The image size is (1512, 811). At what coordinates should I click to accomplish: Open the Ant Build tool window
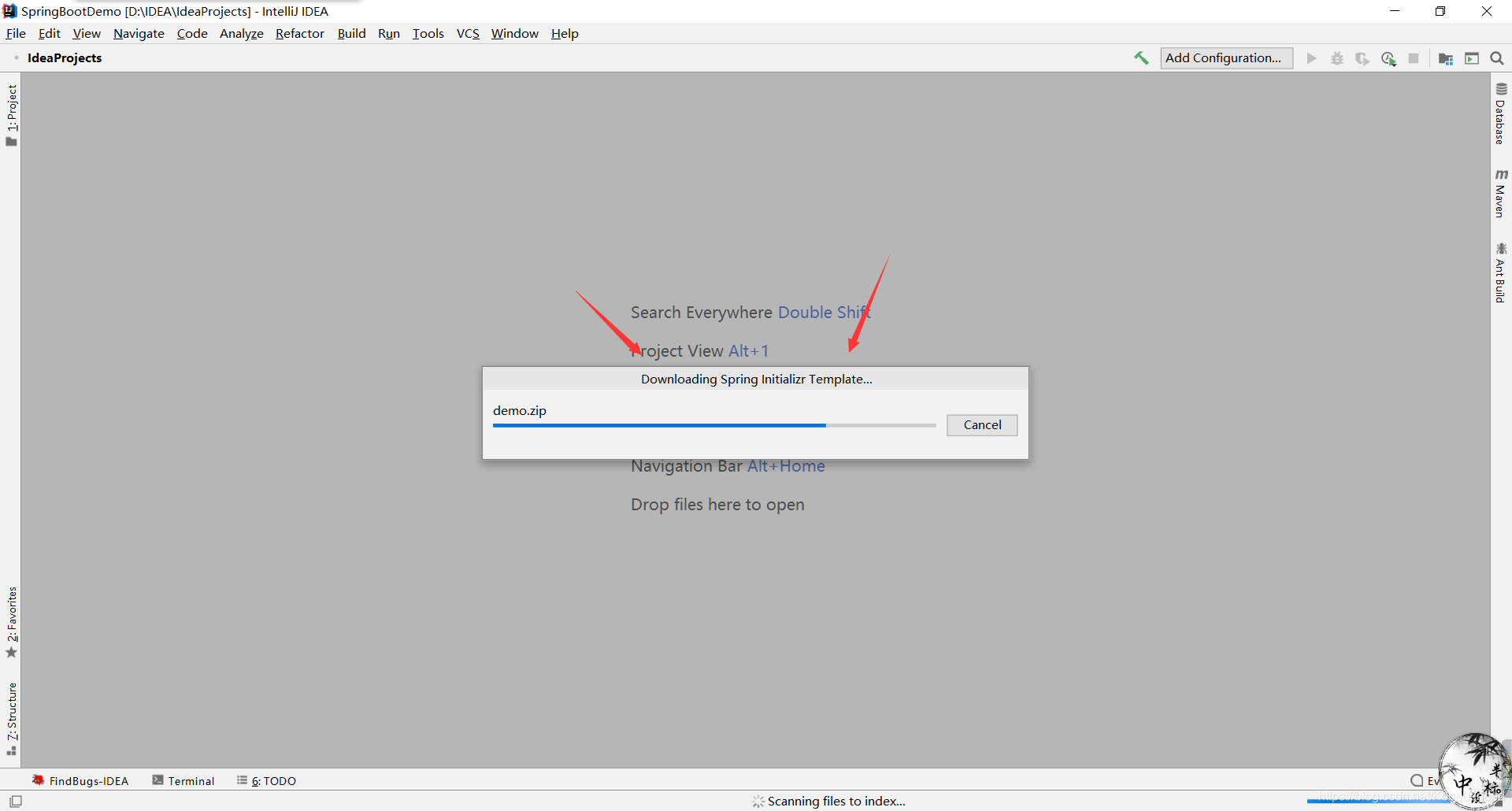pos(1501,273)
